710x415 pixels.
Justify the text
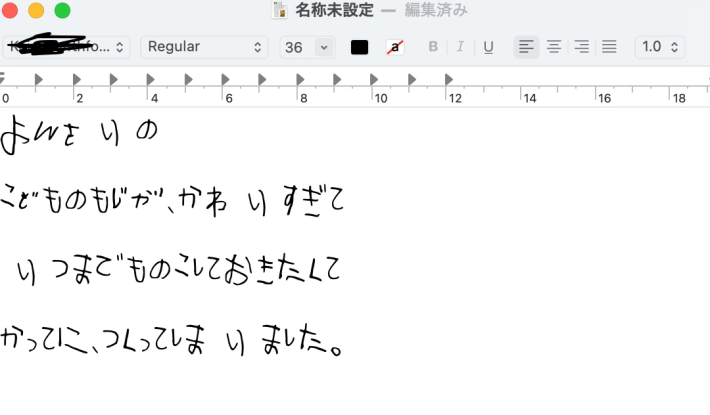tap(609, 47)
